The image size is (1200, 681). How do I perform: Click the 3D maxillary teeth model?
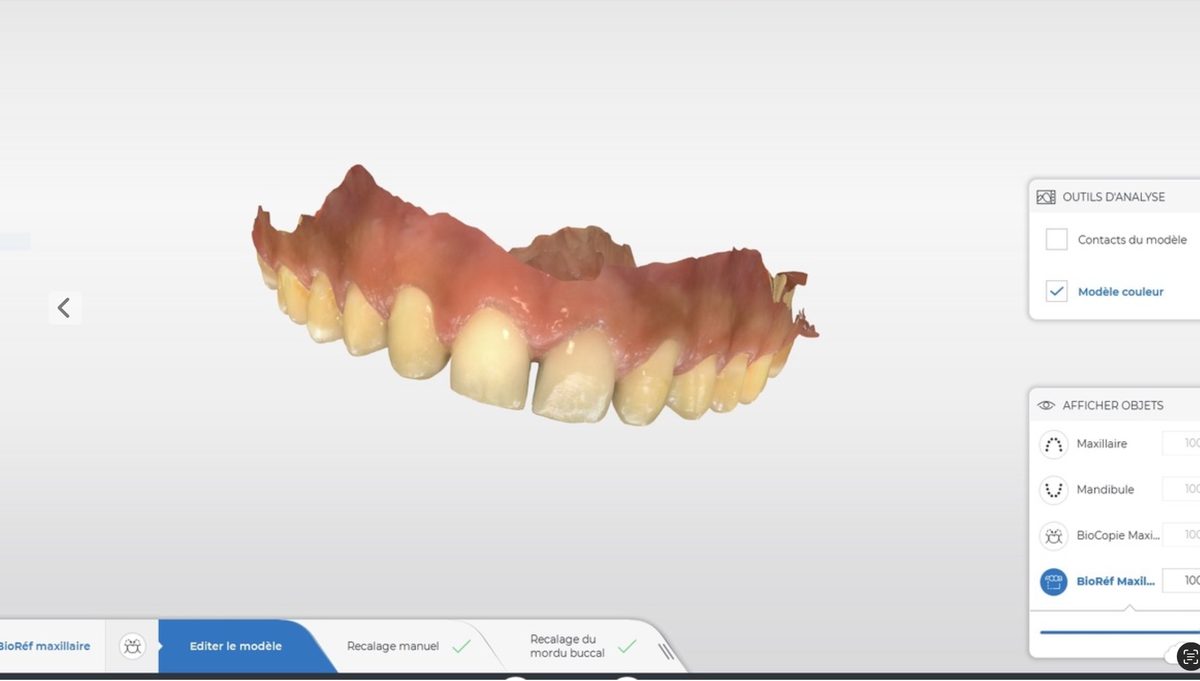(535, 295)
